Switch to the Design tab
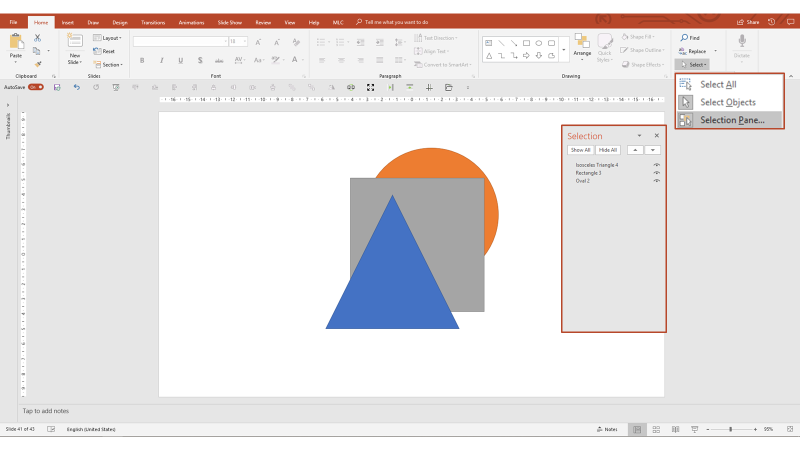This screenshot has height=450, width=800. pos(120,22)
